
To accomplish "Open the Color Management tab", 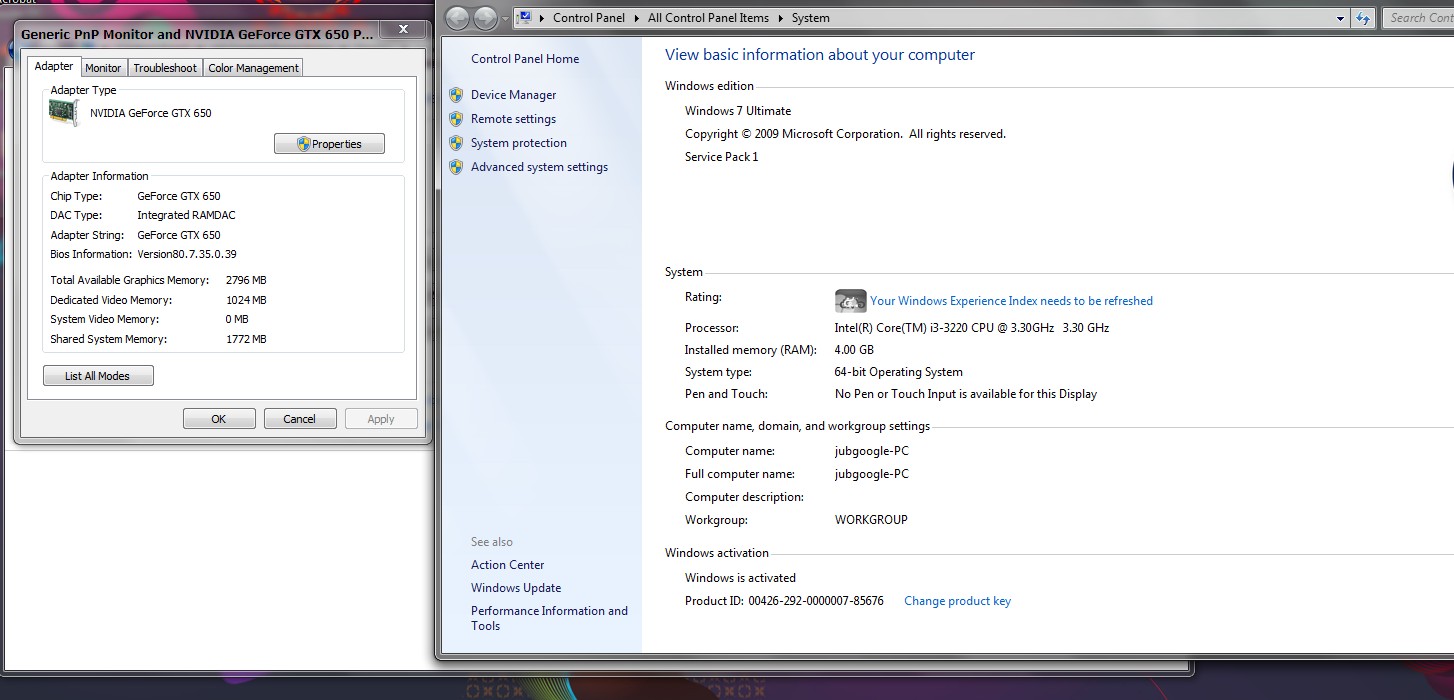I will click(253, 68).
